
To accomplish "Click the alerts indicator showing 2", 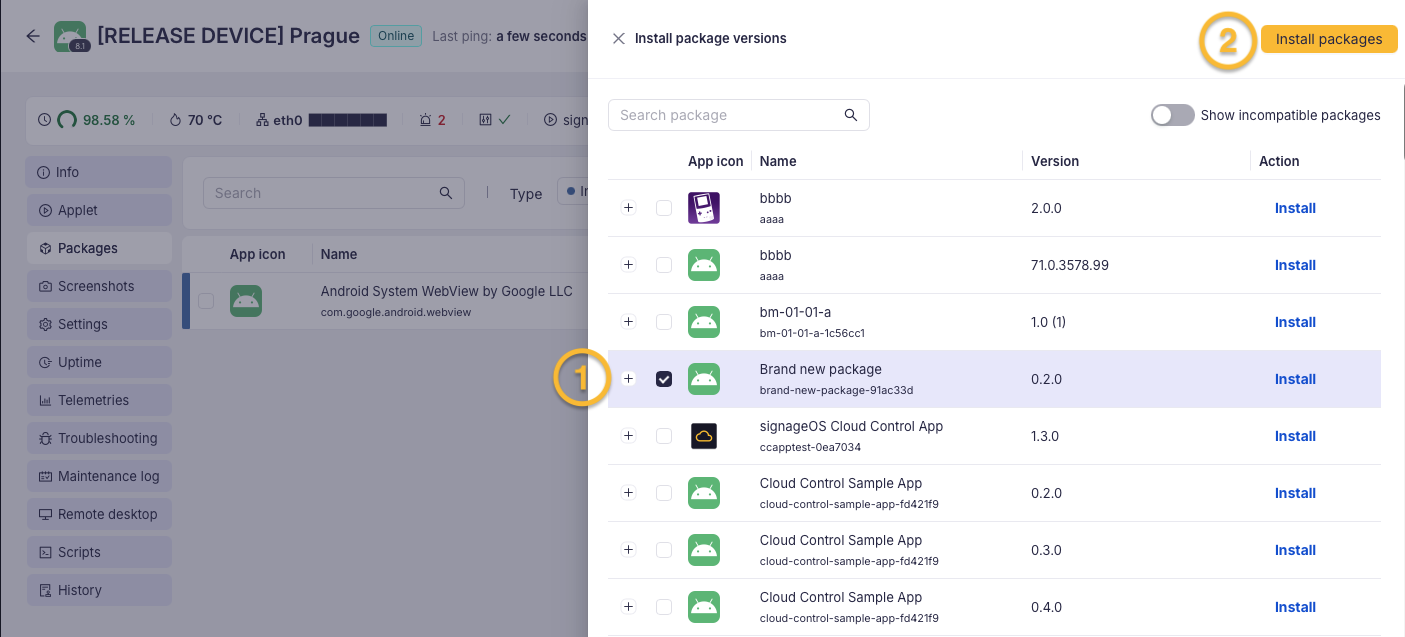I will [433, 120].
